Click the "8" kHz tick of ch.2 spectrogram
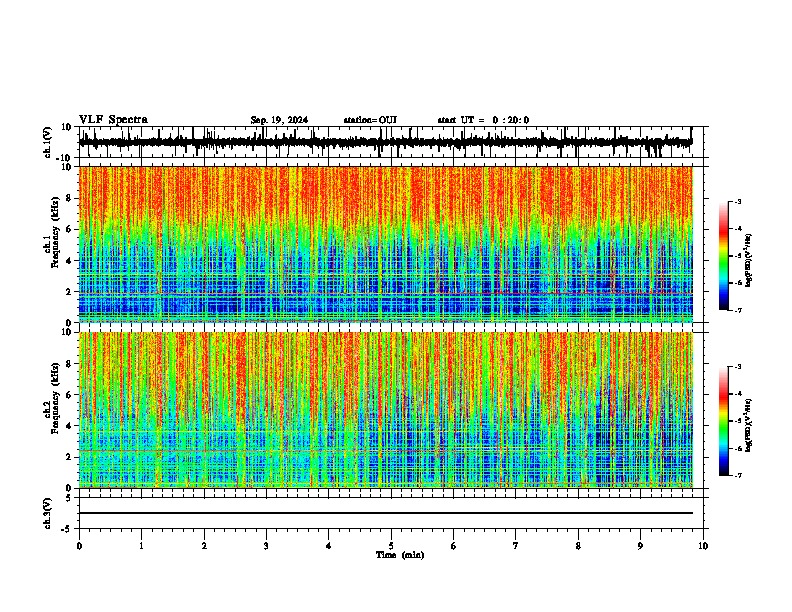Viewport: 792px width, 612px height. tap(69, 364)
